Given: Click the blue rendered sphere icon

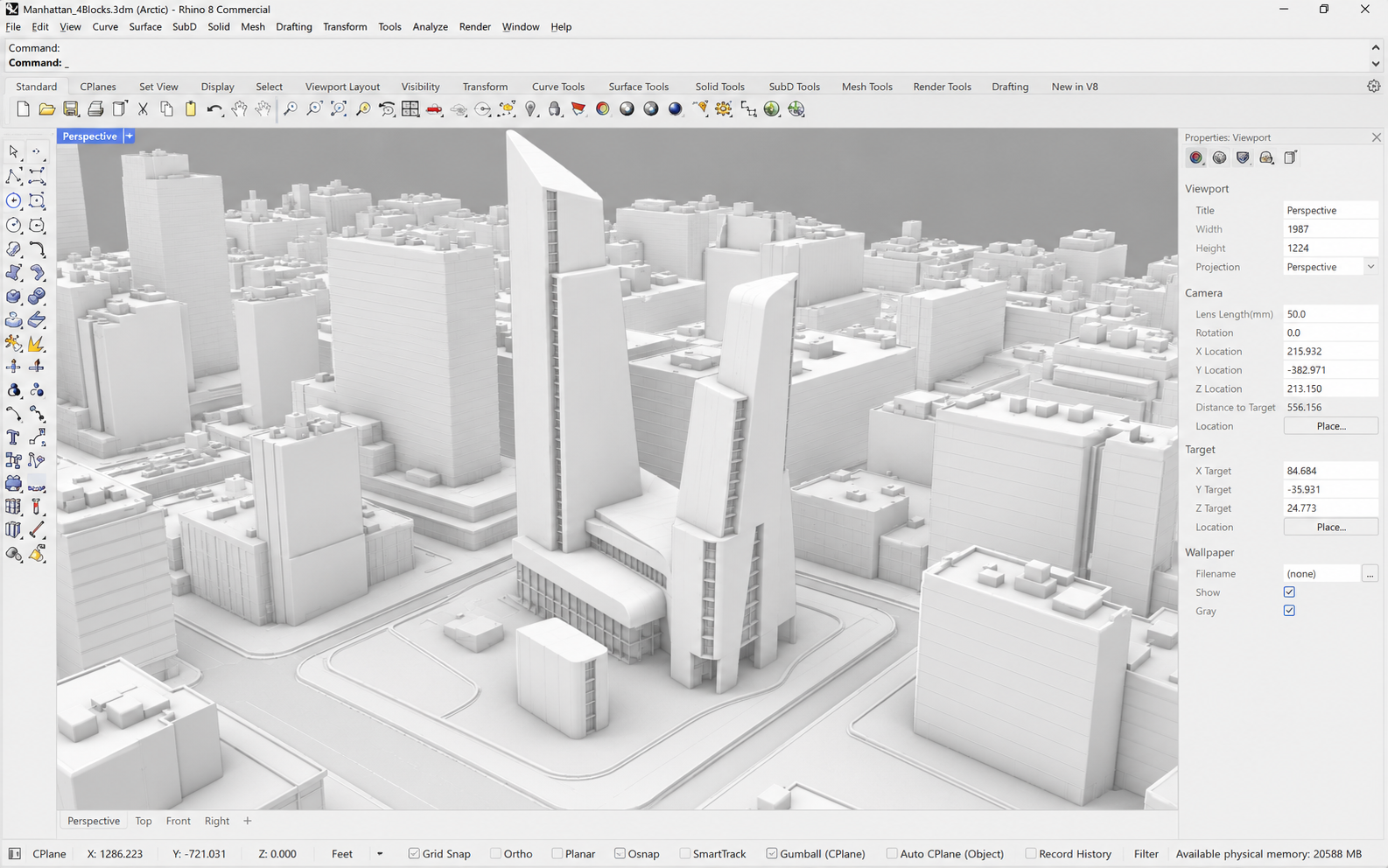Looking at the screenshot, I should 675,109.
